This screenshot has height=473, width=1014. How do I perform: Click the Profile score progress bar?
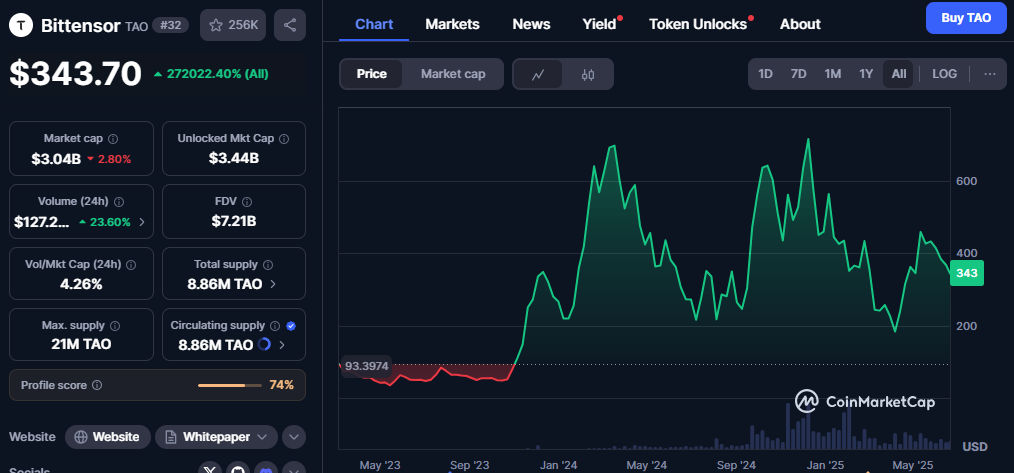[230, 385]
